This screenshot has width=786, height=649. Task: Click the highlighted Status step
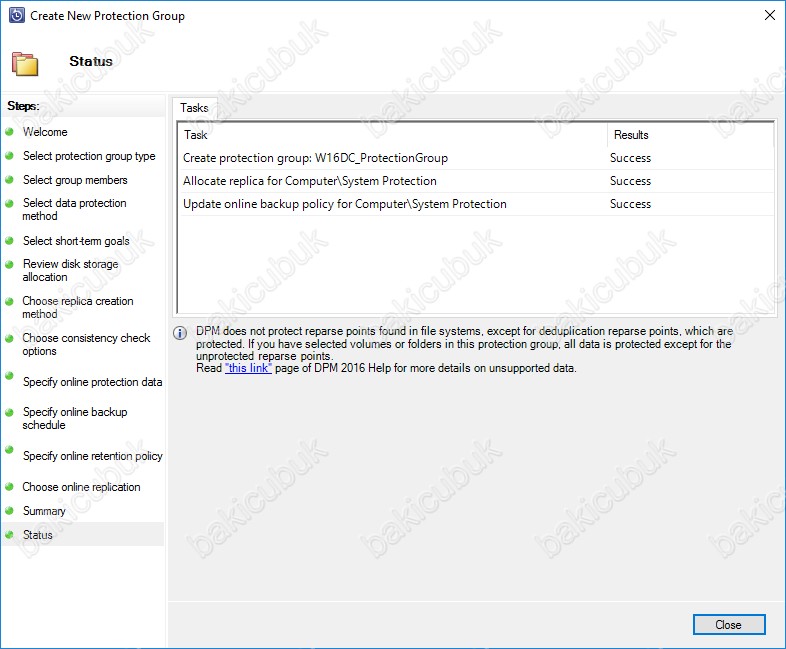(83, 534)
